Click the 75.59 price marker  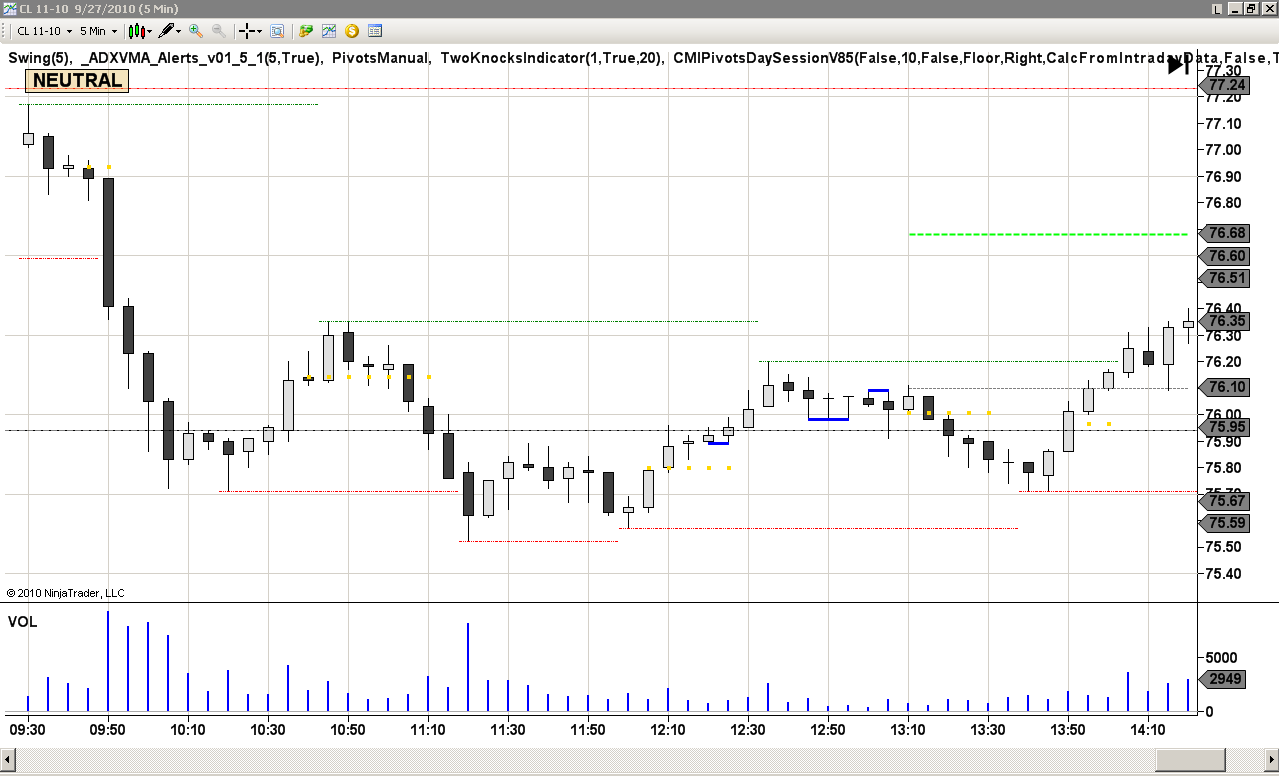(1226, 522)
